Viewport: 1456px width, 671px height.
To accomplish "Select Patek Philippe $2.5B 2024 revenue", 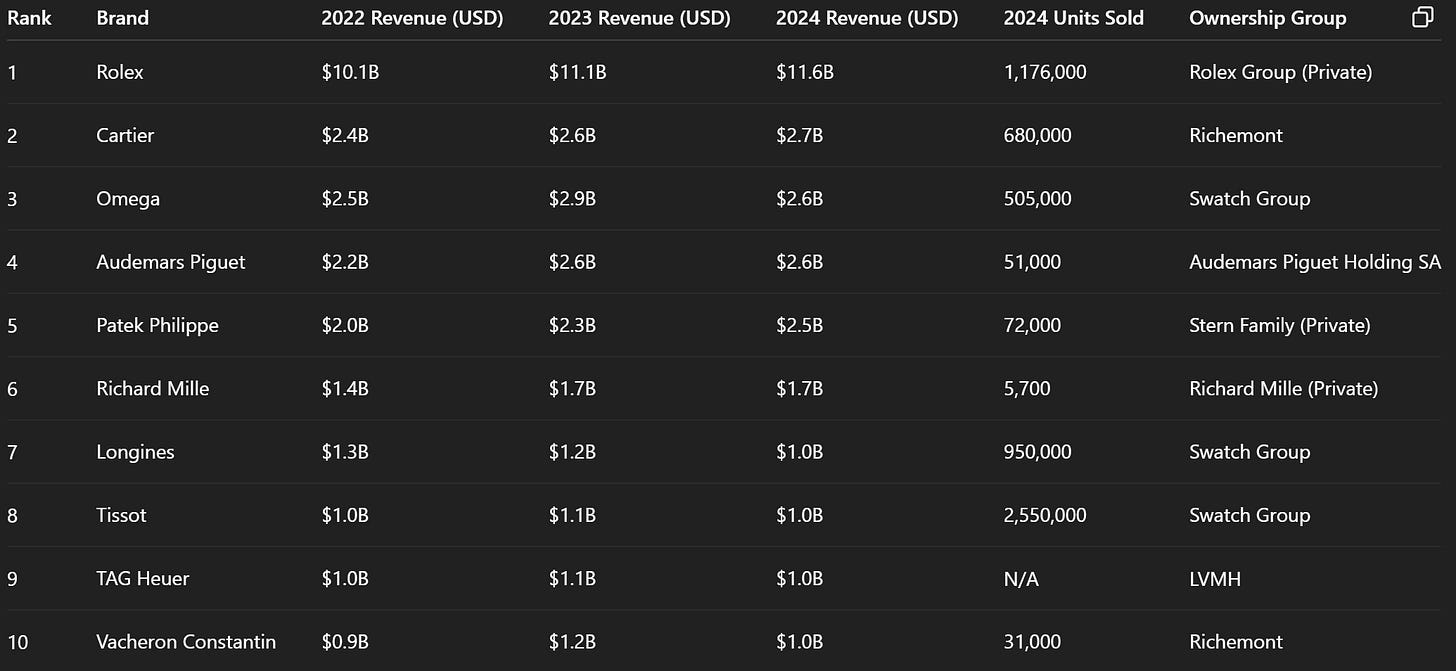I will (x=799, y=325).
